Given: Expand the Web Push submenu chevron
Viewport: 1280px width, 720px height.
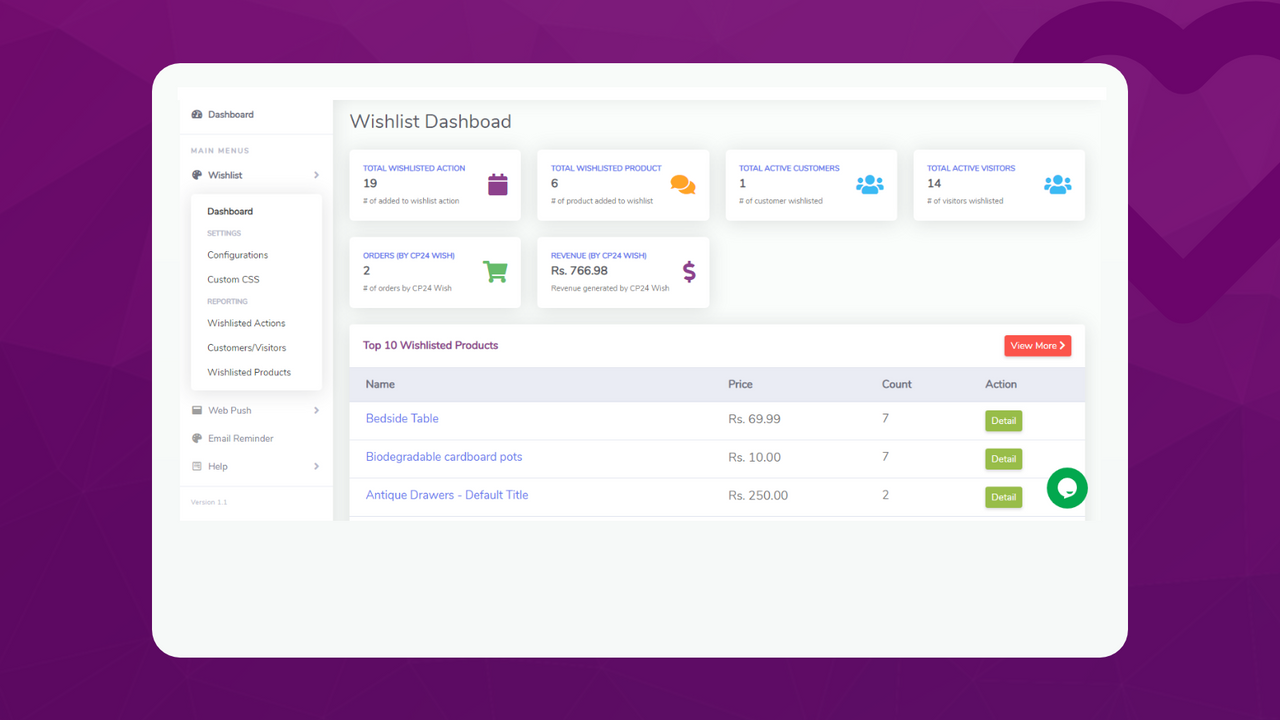Looking at the screenshot, I should coord(316,410).
